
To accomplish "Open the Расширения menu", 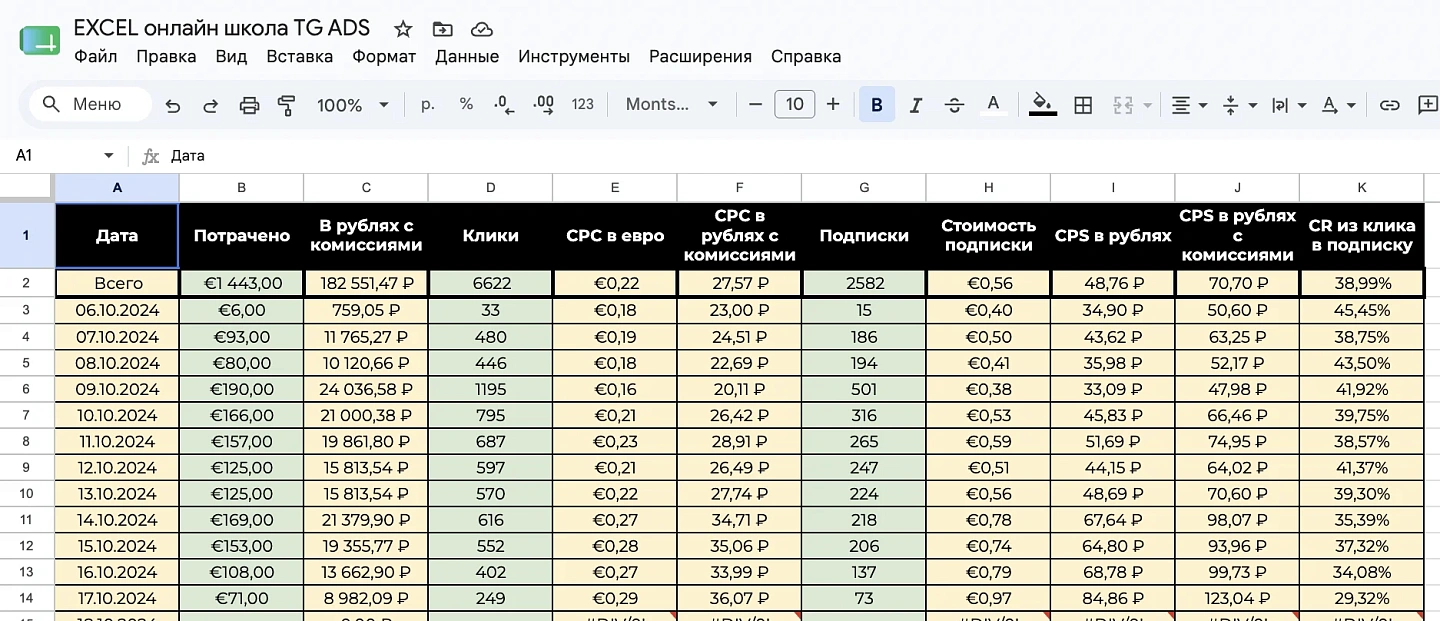I will point(700,57).
